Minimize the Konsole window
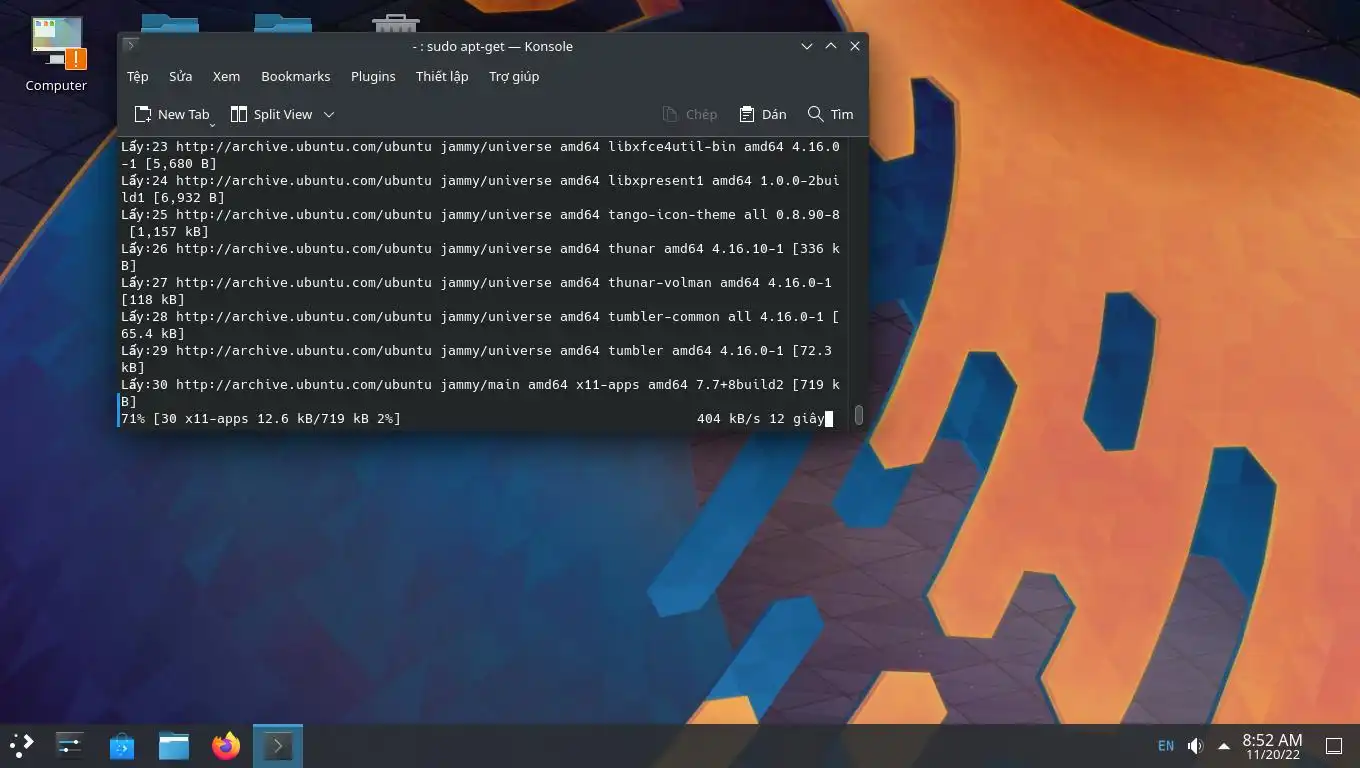The width and height of the screenshot is (1360, 768). pyautogui.click(x=807, y=46)
